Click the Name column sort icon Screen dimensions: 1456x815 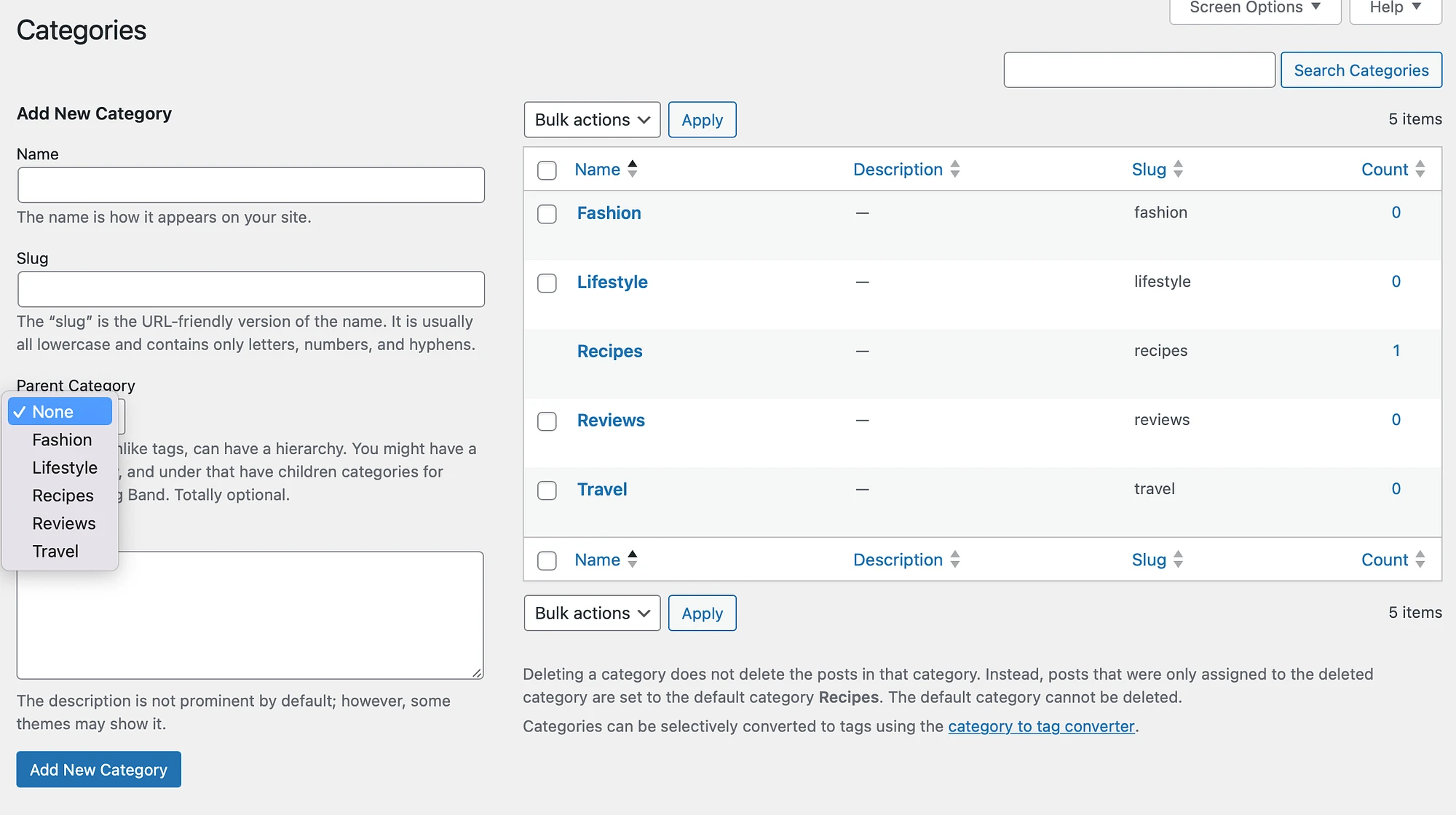point(634,168)
